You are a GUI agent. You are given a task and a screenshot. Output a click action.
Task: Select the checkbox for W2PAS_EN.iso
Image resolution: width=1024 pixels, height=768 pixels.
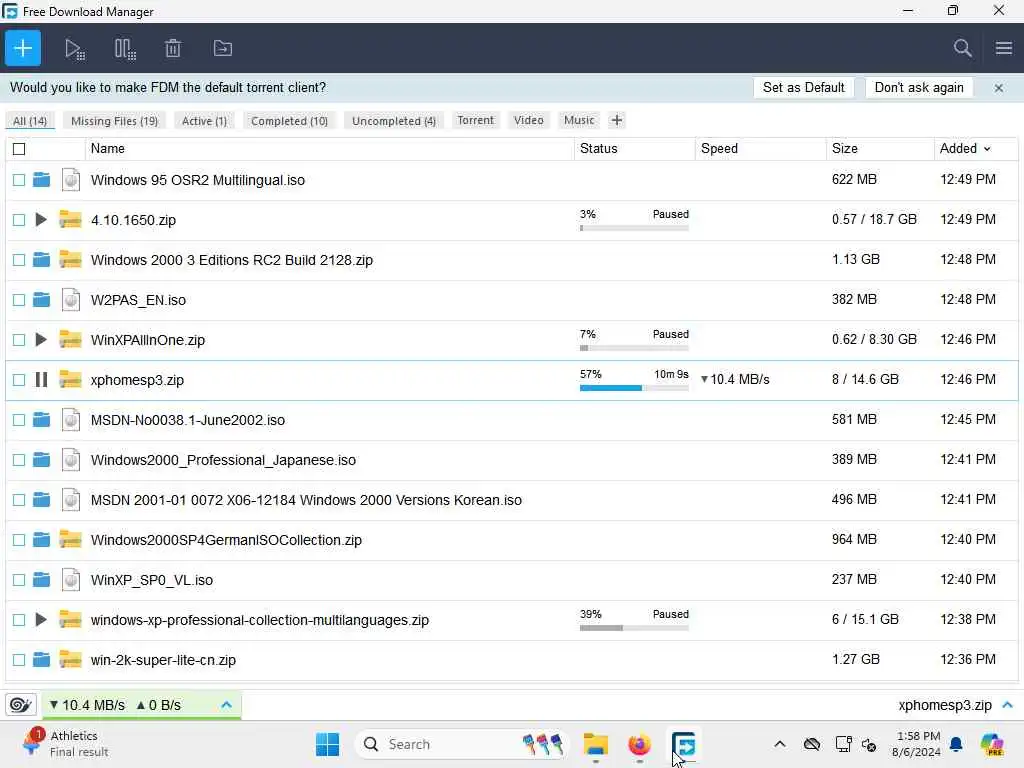pyautogui.click(x=19, y=300)
